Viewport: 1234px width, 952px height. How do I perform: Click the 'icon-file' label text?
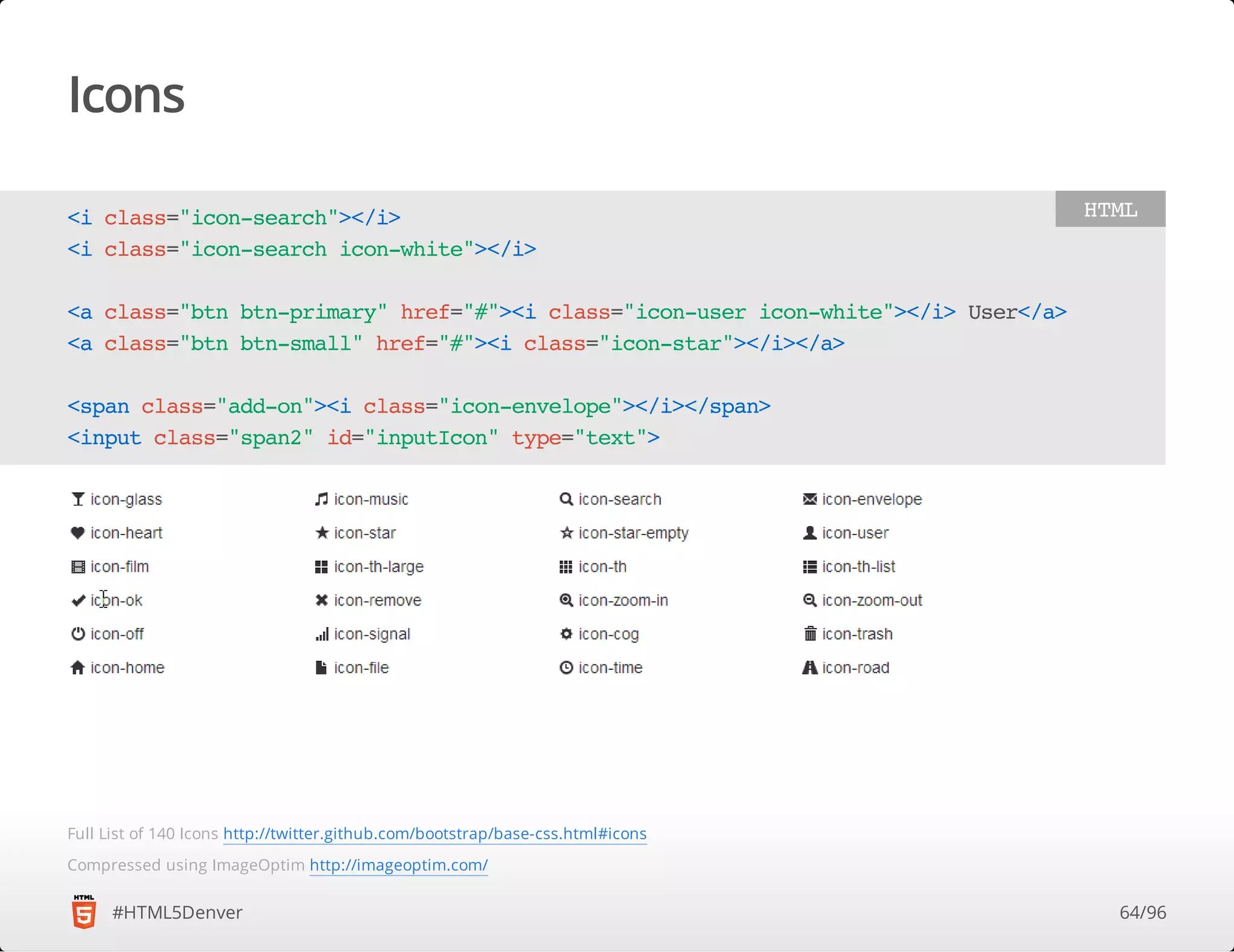point(362,668)
